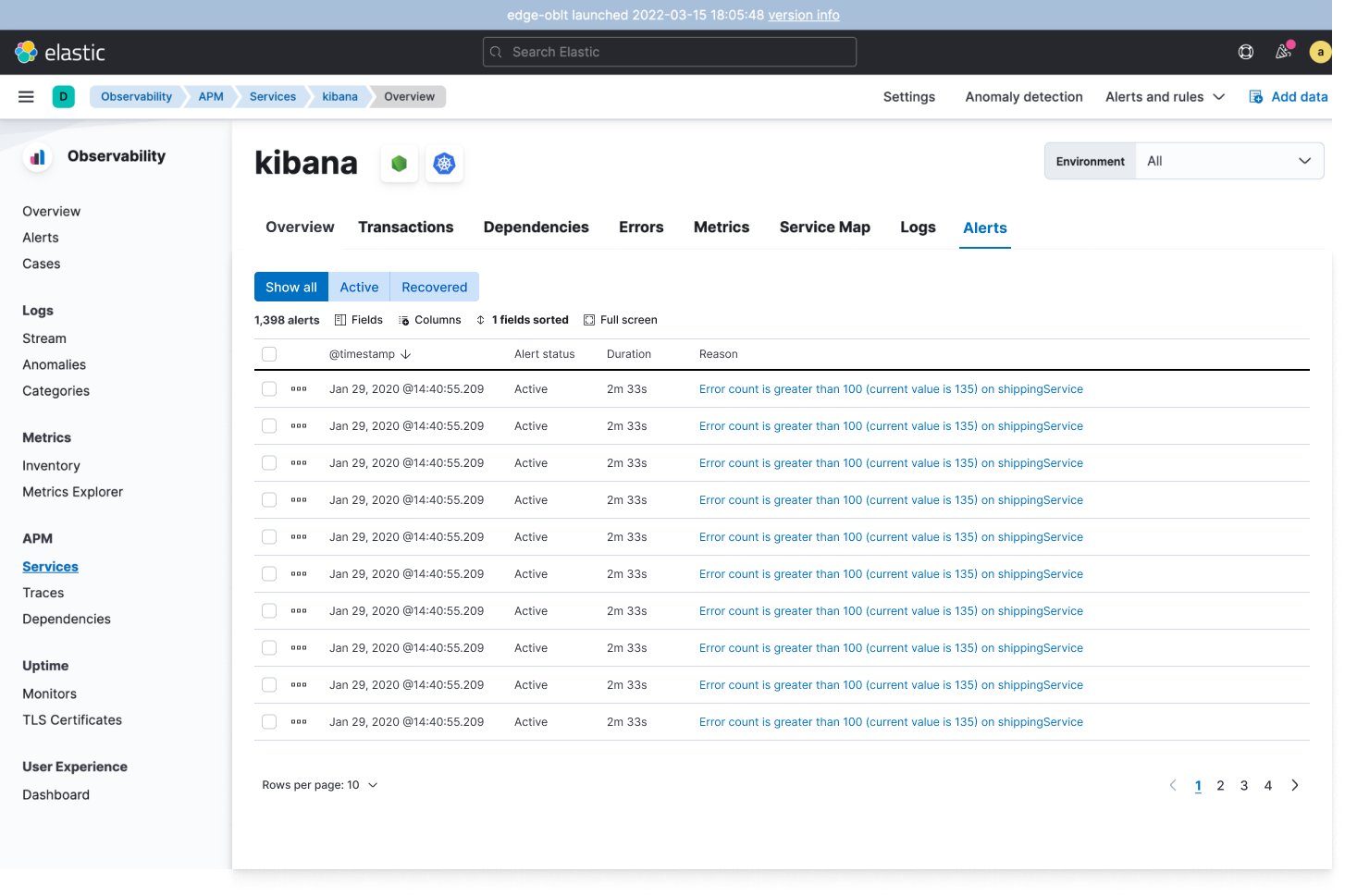Go to results page 4

click(1268, 786)
